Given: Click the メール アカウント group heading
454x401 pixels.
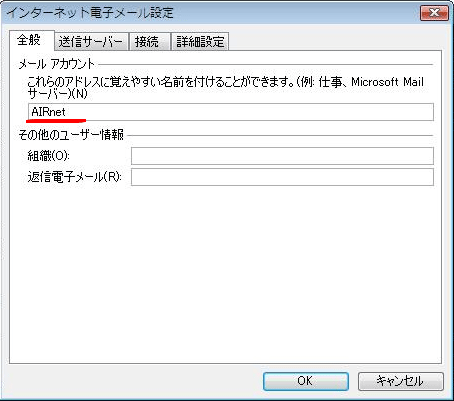Looking at the screenshot, I should 57,64.
